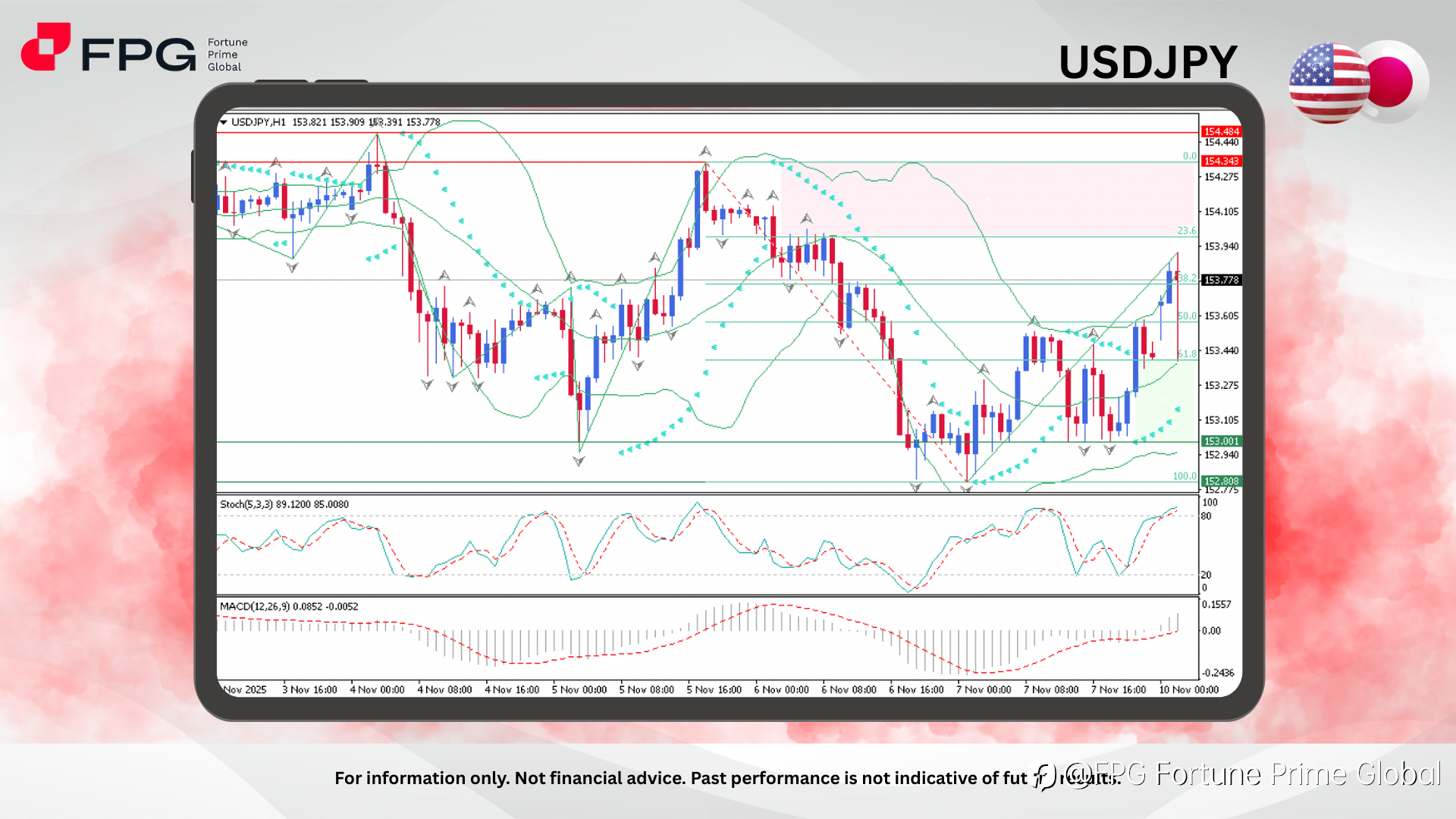Click the 4 Nov 00:00 time label
The width and height of the screenshot is (1456, 819).
(377, 690)
